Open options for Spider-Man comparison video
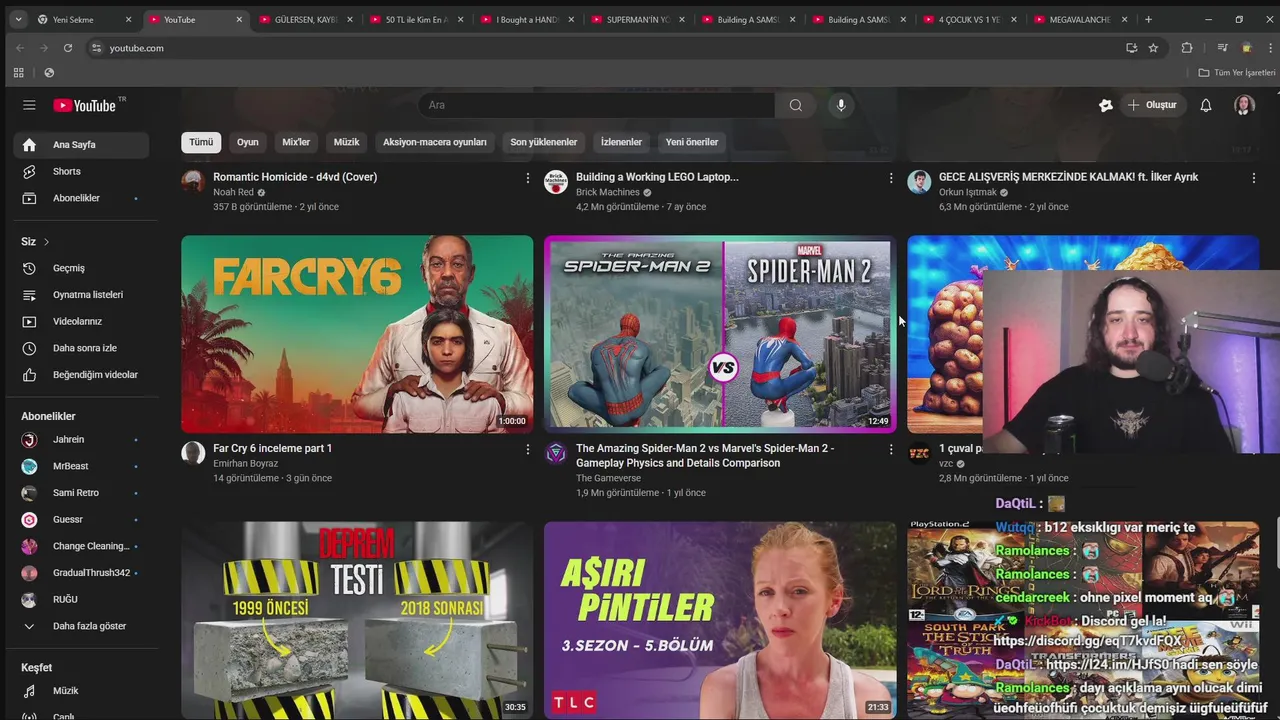This screenshot has height=720, width=1280. pyautogui.click(x=891, y=450)
